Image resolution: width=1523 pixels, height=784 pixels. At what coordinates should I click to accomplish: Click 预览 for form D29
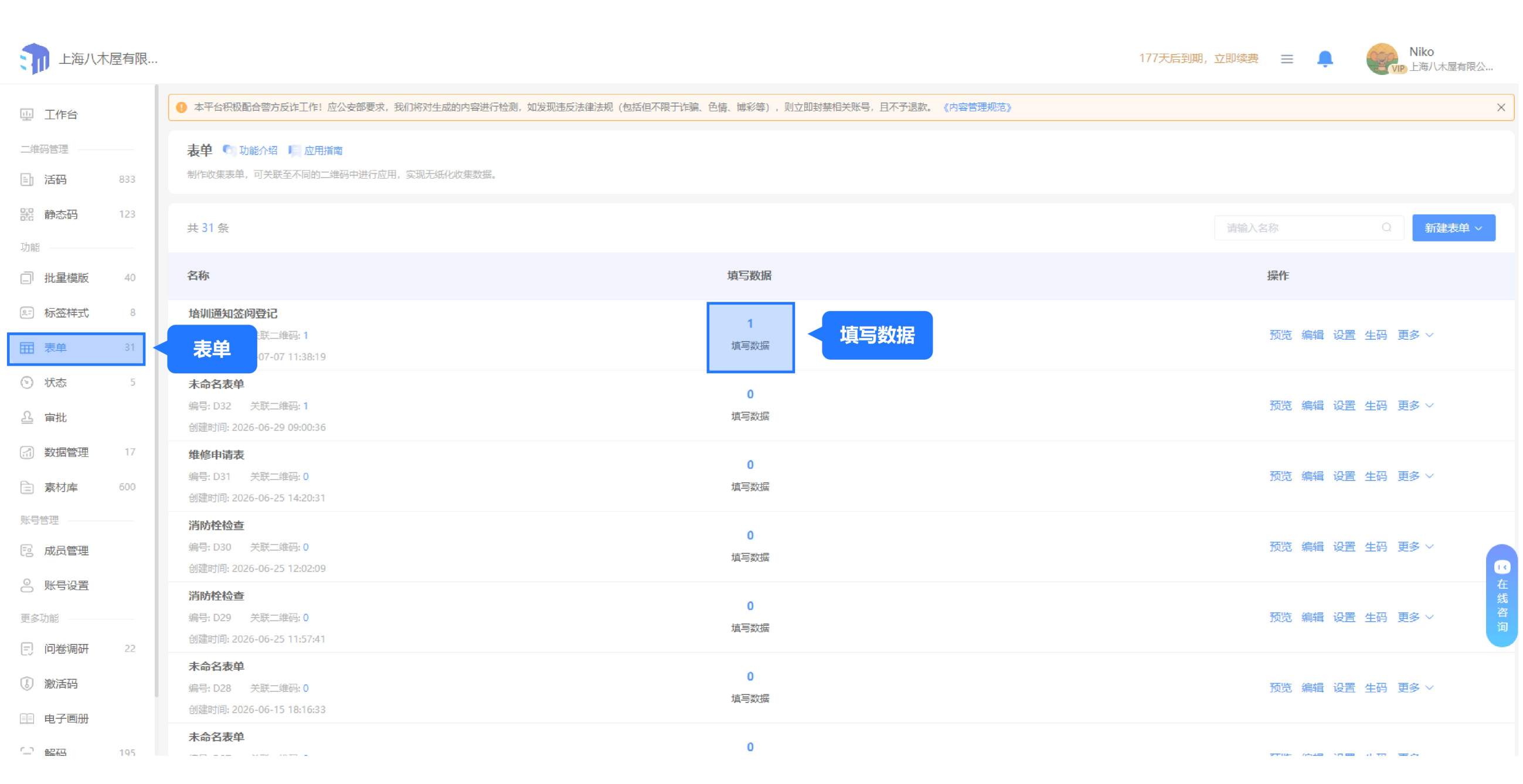coord(1280,618)
